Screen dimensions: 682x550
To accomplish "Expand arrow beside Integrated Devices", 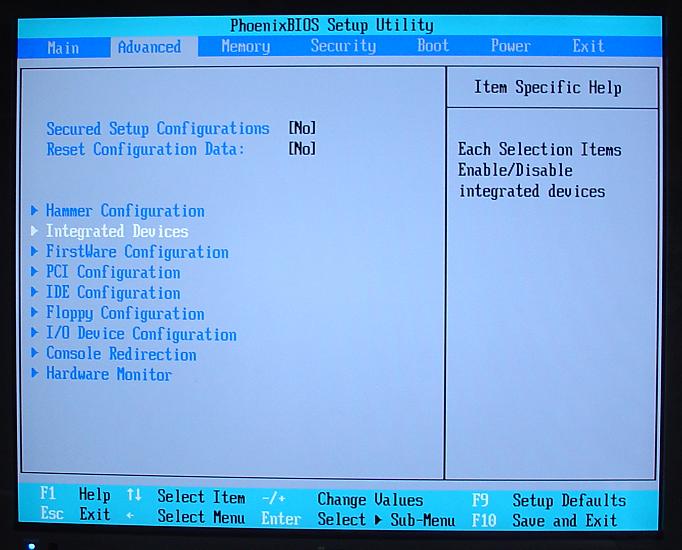I will click(x=34, y=231).
